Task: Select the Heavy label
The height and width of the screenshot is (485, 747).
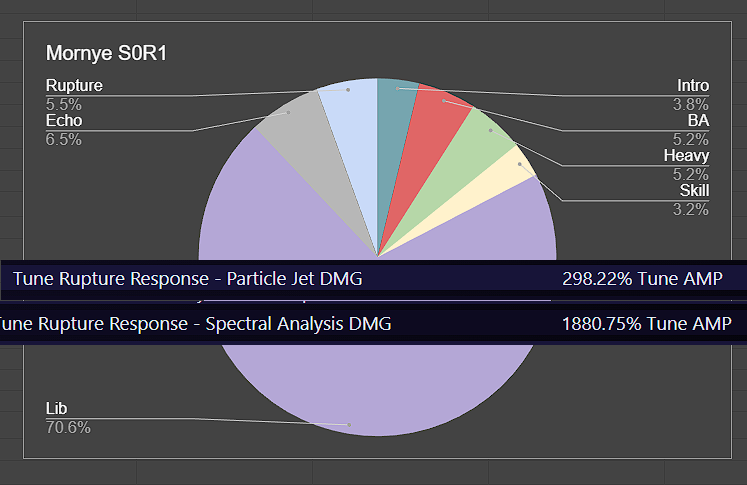Action: [x=686, y=156]
